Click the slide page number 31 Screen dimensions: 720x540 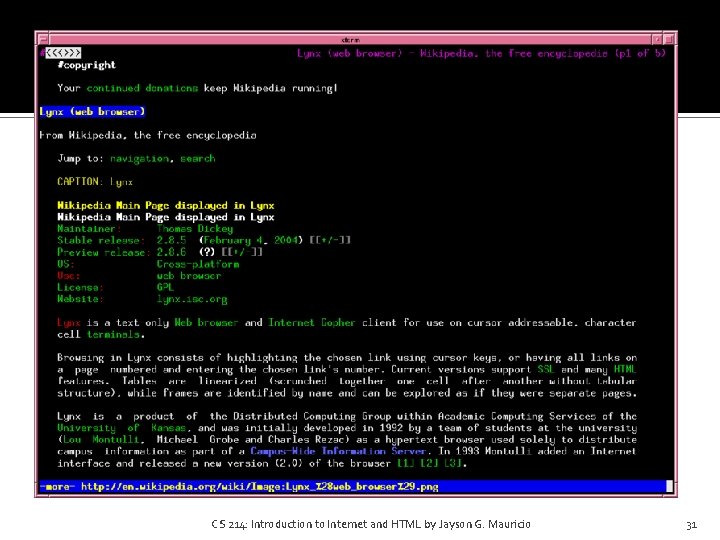(692, 525)
